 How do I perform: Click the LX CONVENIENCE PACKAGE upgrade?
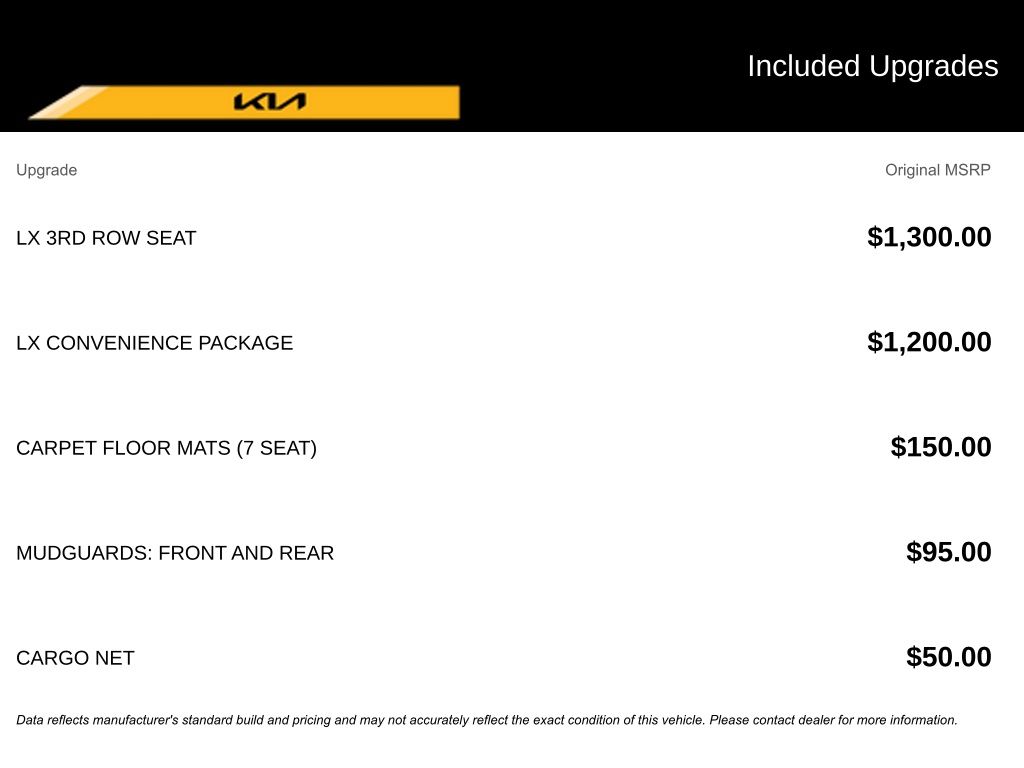click(154, 343)
